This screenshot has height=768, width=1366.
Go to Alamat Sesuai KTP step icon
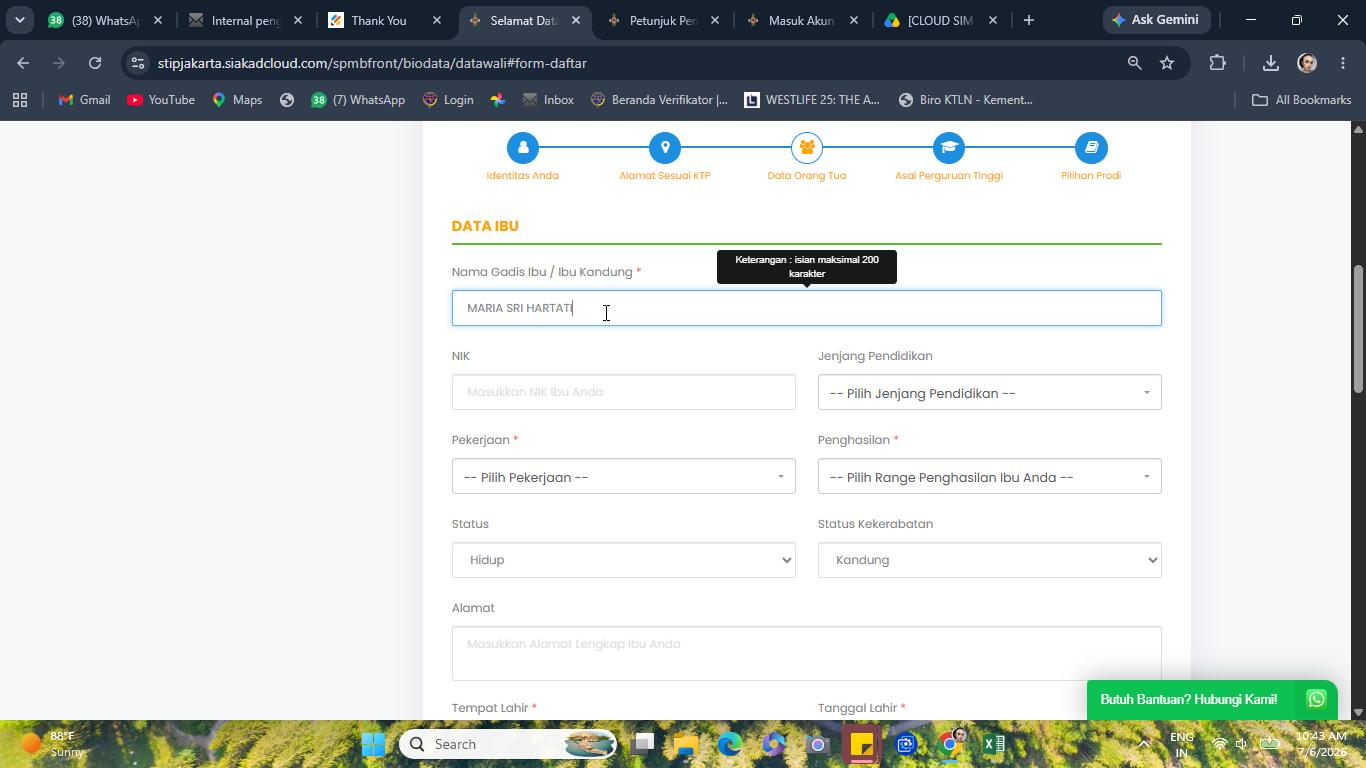[x=665, y=148]
